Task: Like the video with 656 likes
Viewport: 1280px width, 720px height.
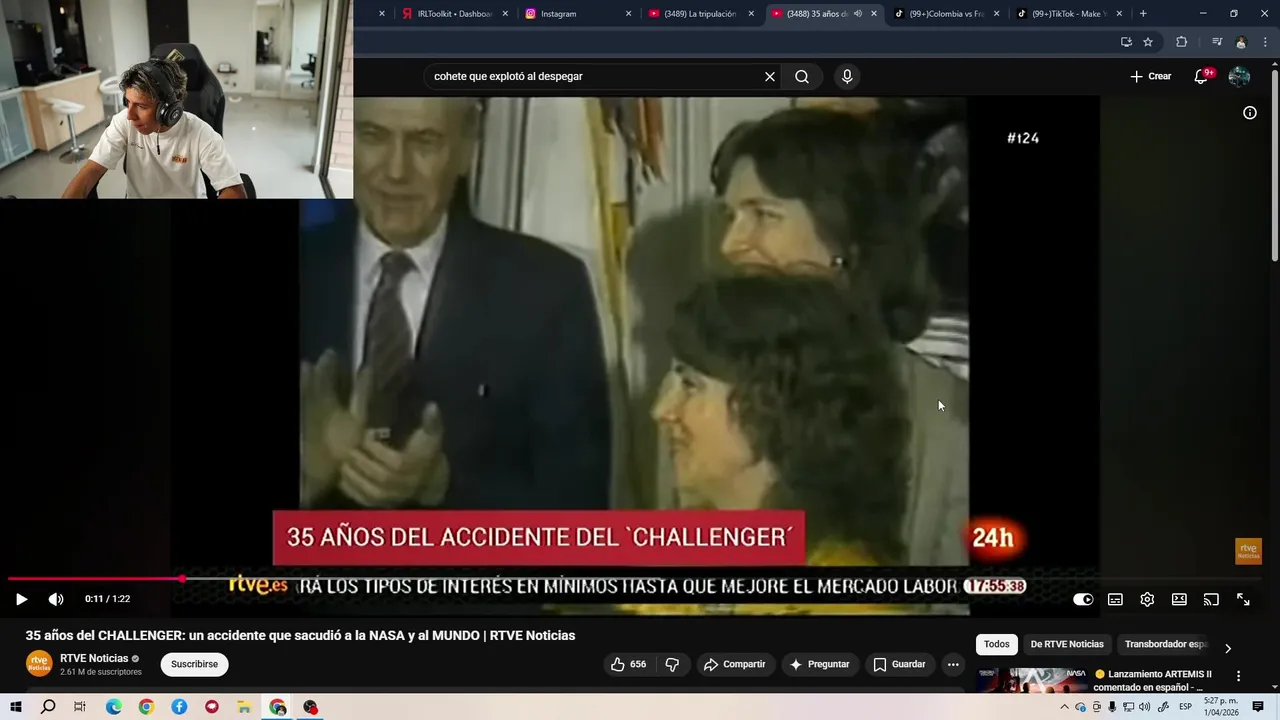Action: [628, 664]
